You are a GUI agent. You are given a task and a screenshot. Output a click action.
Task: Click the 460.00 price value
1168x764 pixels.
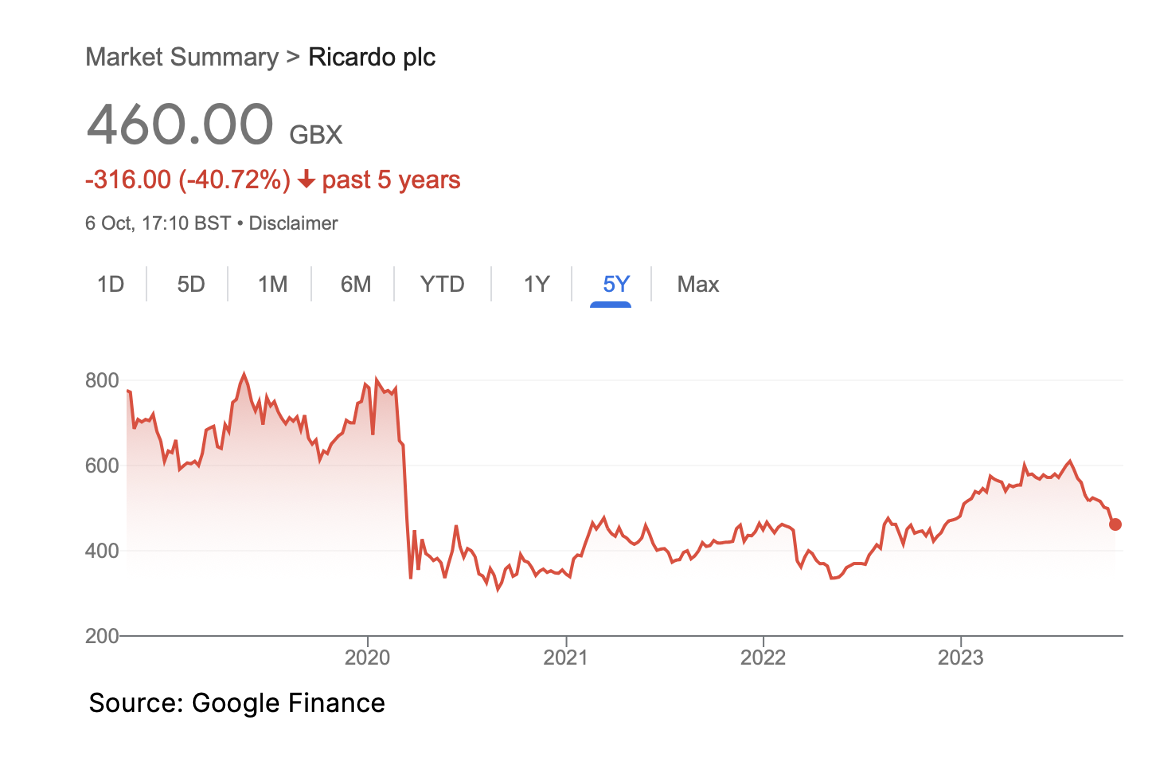(180, 124)
